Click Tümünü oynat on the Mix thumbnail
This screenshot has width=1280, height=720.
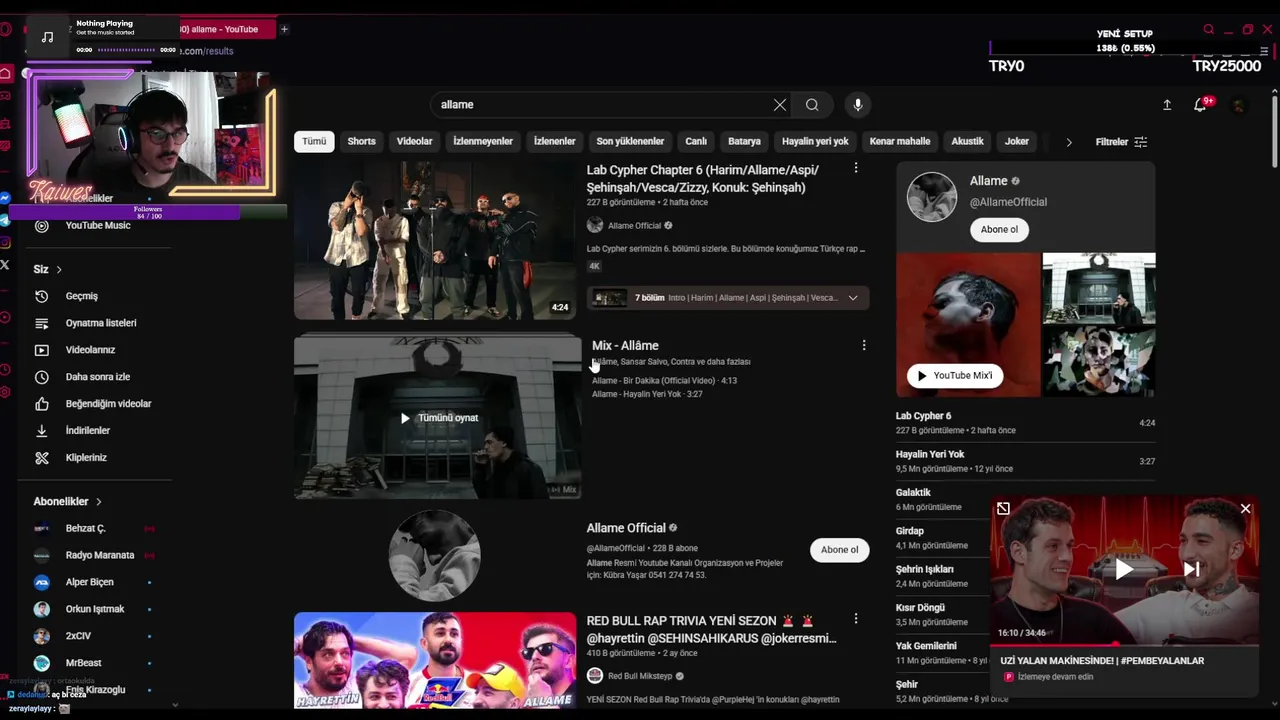(438, 418)
